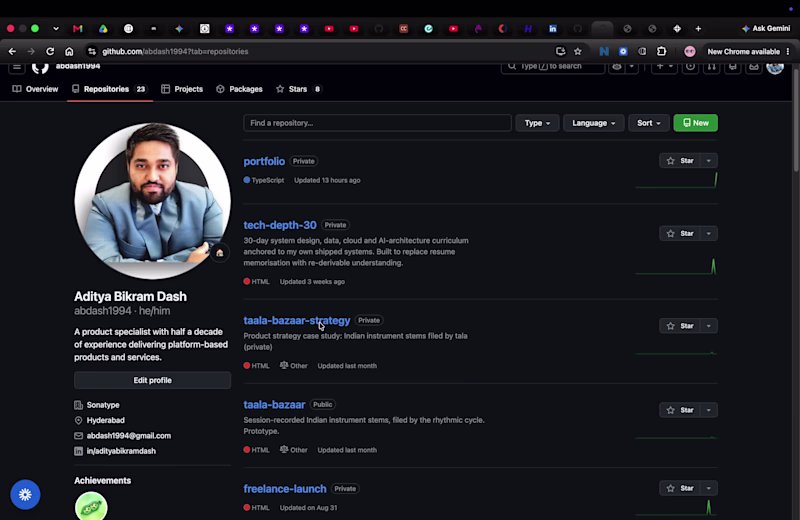This screenshot has height=520, width=800.
Task: Click the large profile avatar photo
Action: [x=153, y=201]
